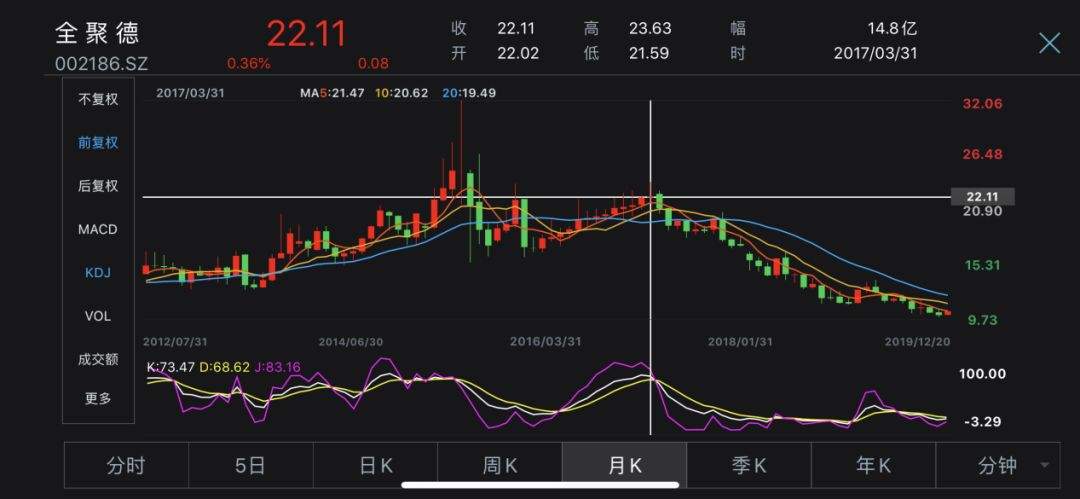Select 前复权 price adjustment option

pos(98,142)
